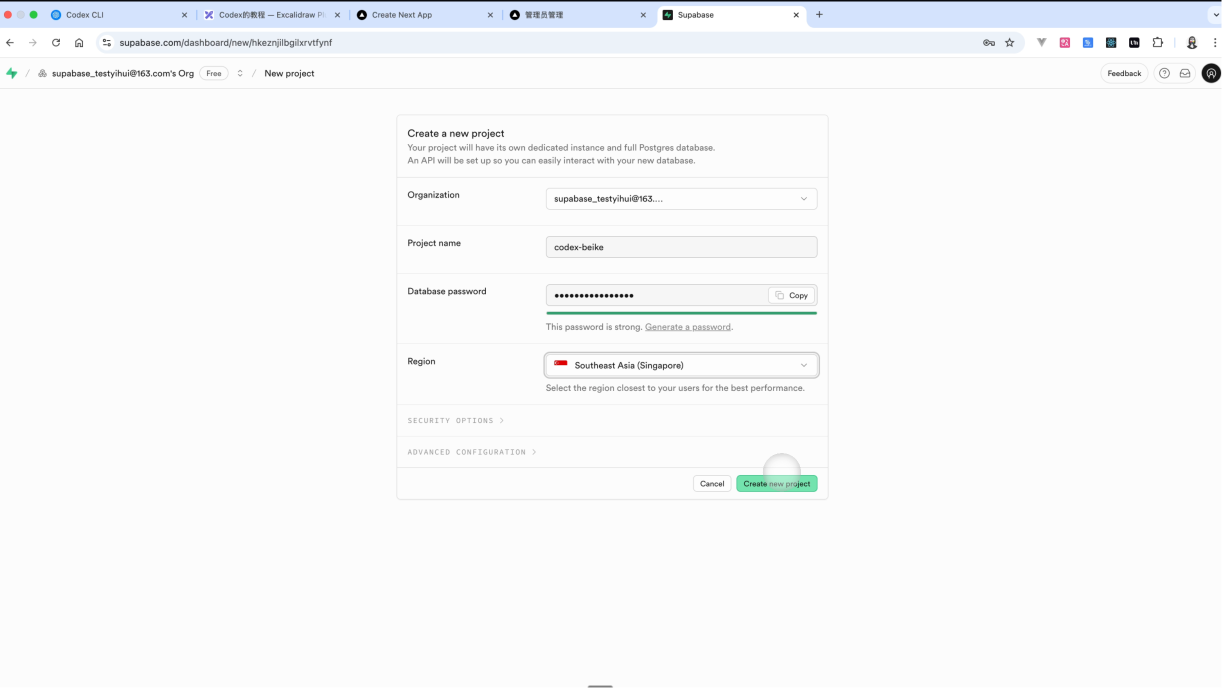This screenshot has width=1222, height=688.
Task: Click the Create new project button
Action: 776,484
